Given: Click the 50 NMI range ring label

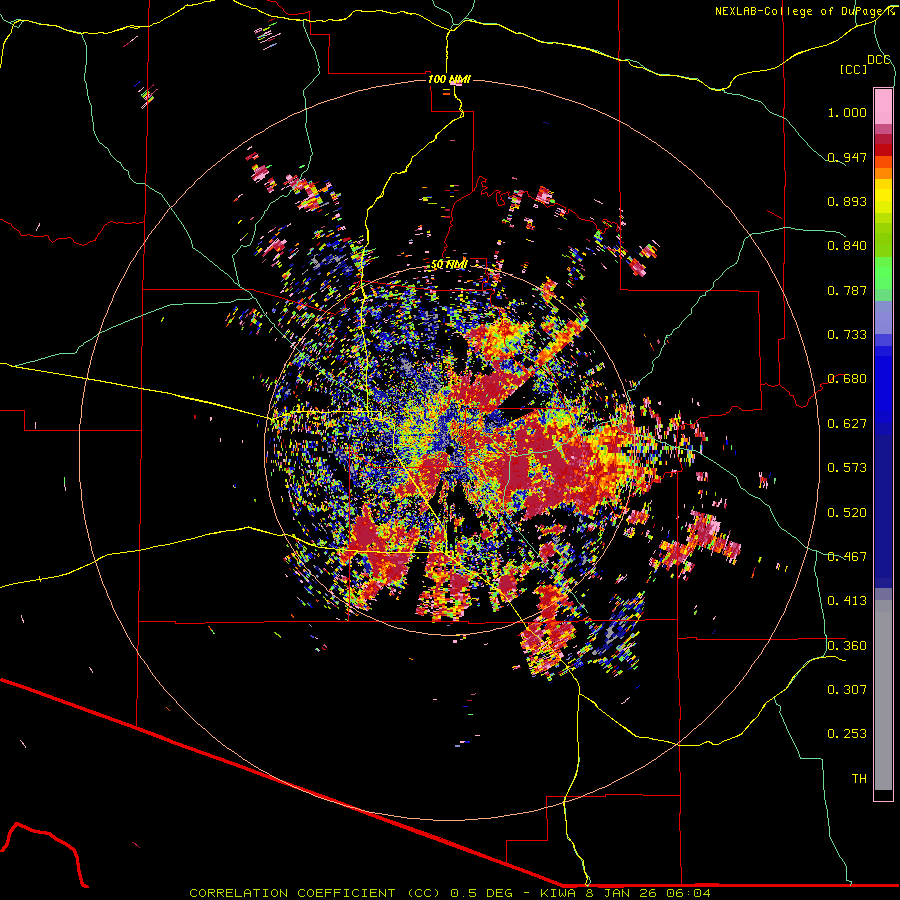Looking at the screenshot, I should (x=449, y=265).
